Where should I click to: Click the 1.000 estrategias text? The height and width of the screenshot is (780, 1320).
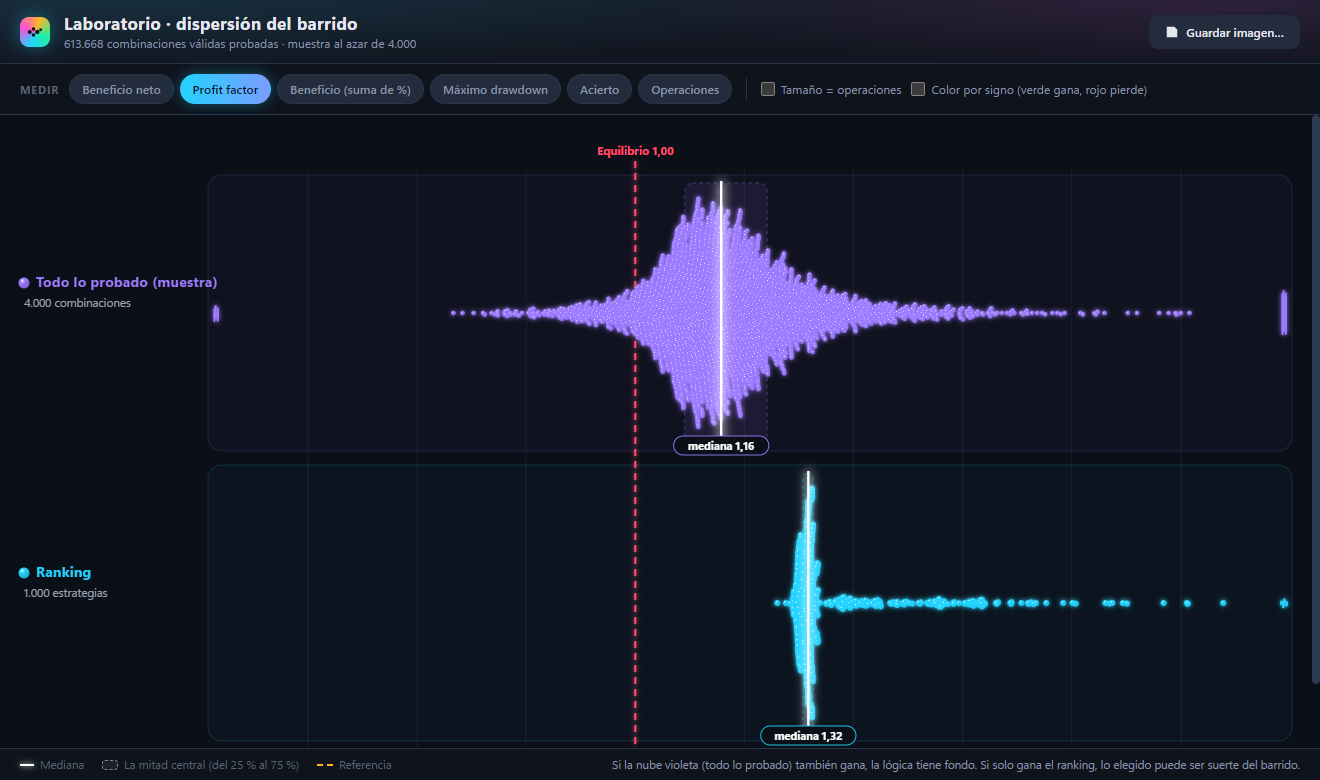point(66,593)
